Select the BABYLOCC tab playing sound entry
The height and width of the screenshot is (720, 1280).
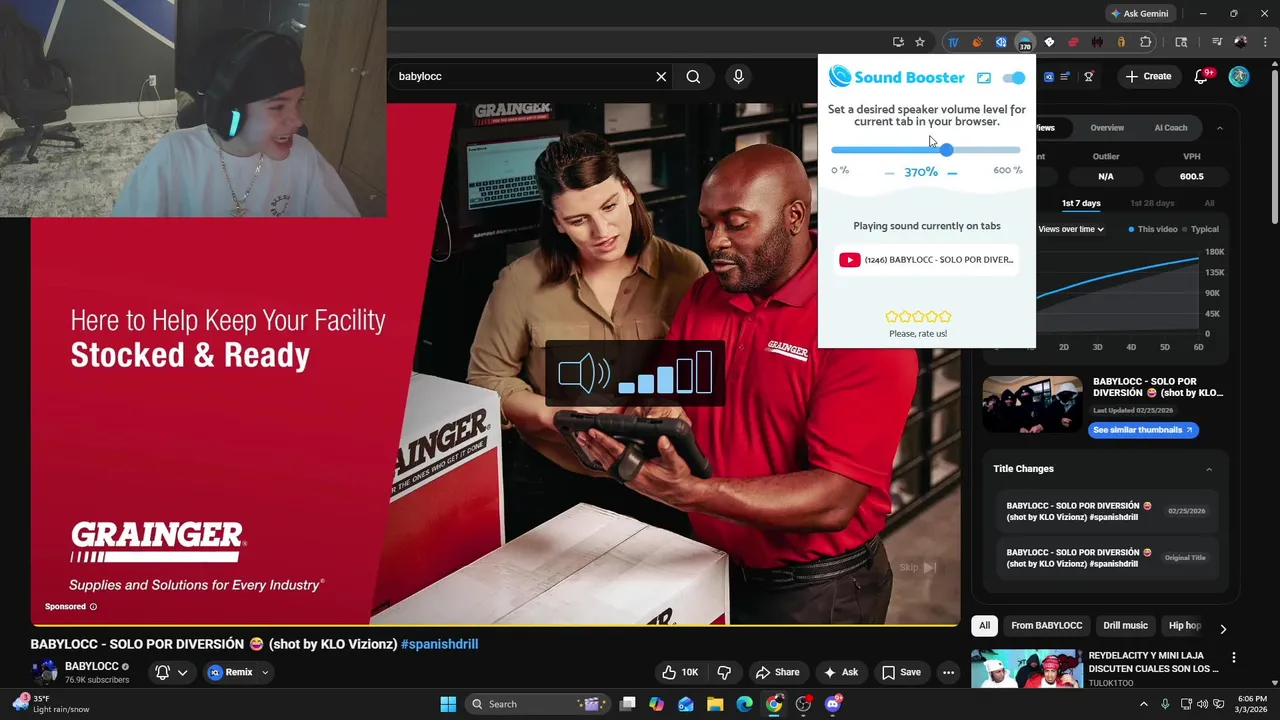tap(927, 260)
